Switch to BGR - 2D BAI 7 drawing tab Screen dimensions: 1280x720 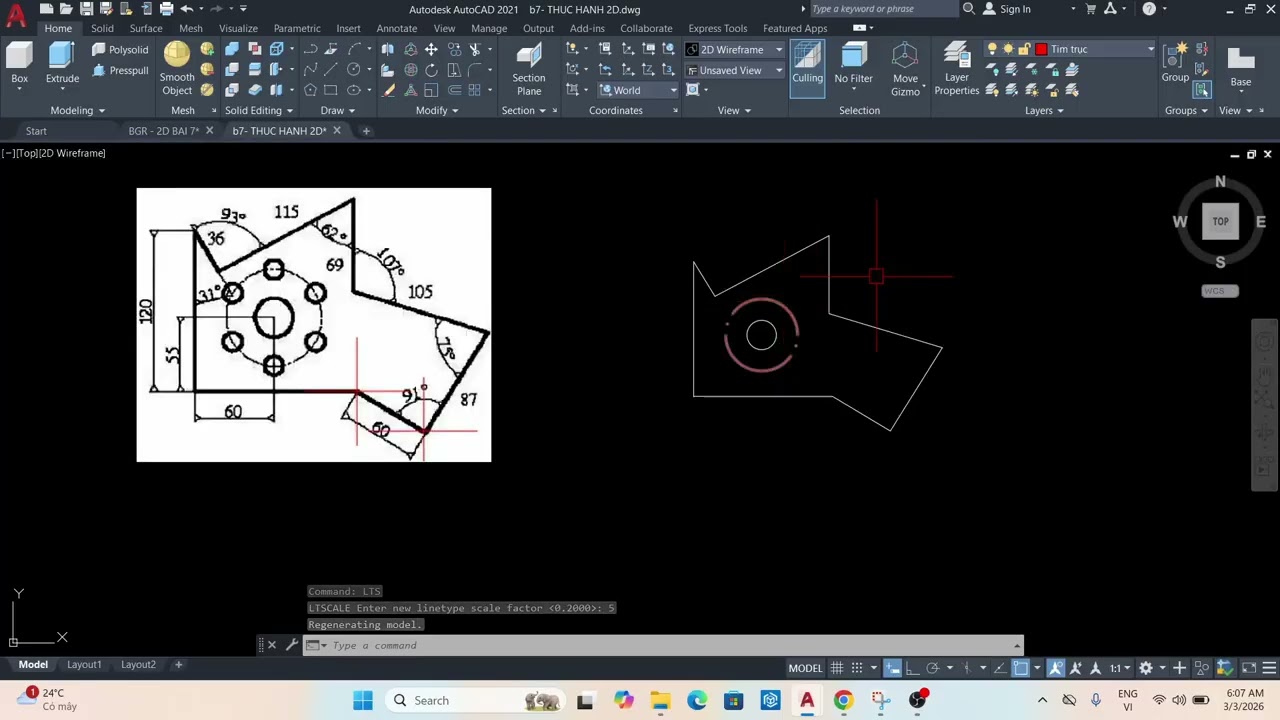163,131
